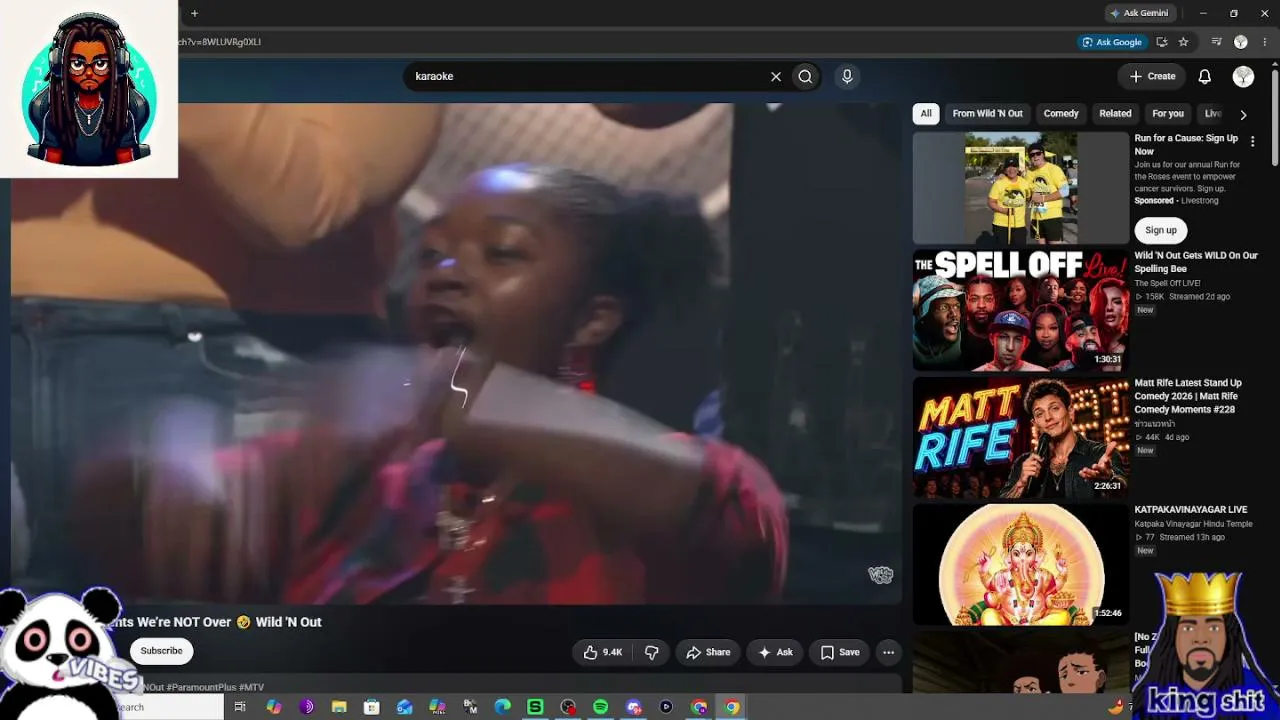Open File Explorer from the taskbar
Viewport: 1280px width, 720px height.
pyautogui.click(x=339, y=707)
